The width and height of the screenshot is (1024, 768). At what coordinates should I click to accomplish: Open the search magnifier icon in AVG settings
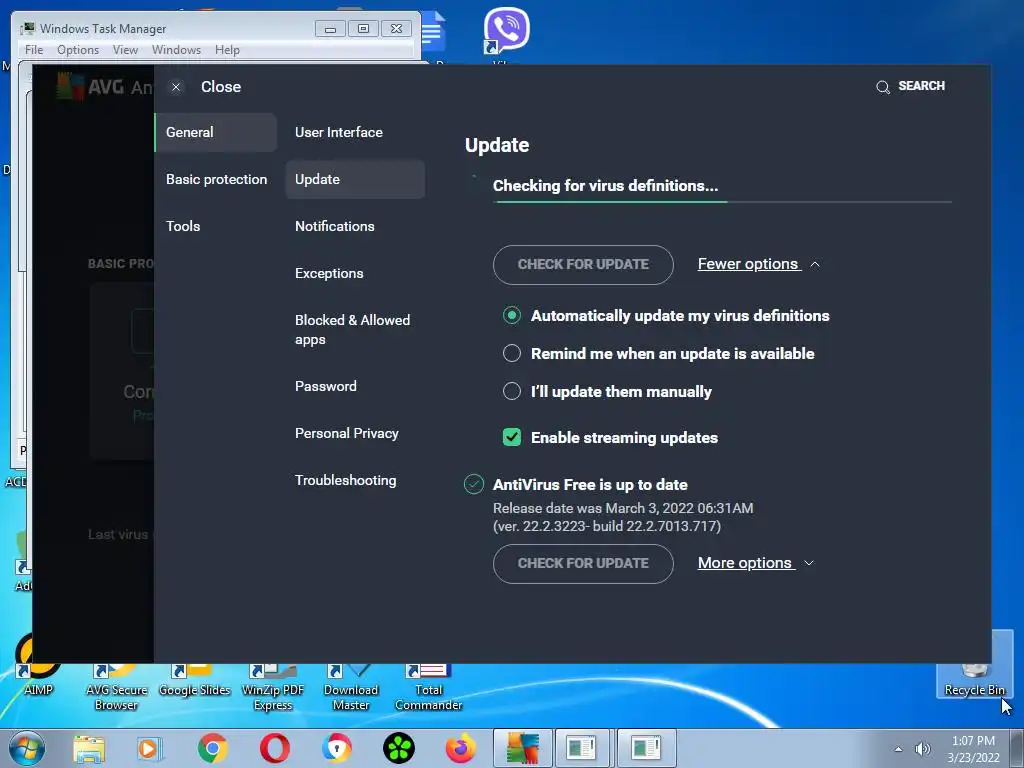(x=883, y=87)
